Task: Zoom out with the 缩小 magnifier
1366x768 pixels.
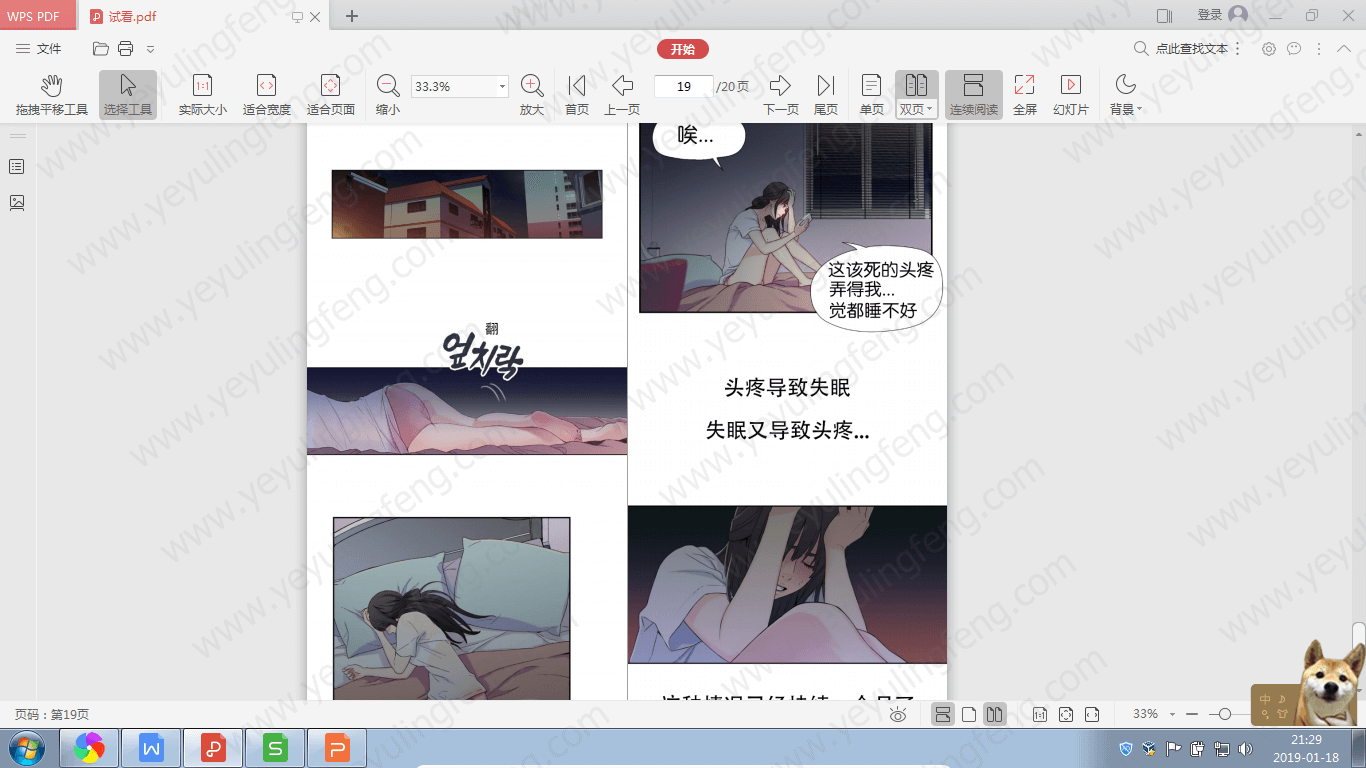Action: [388, 95]
